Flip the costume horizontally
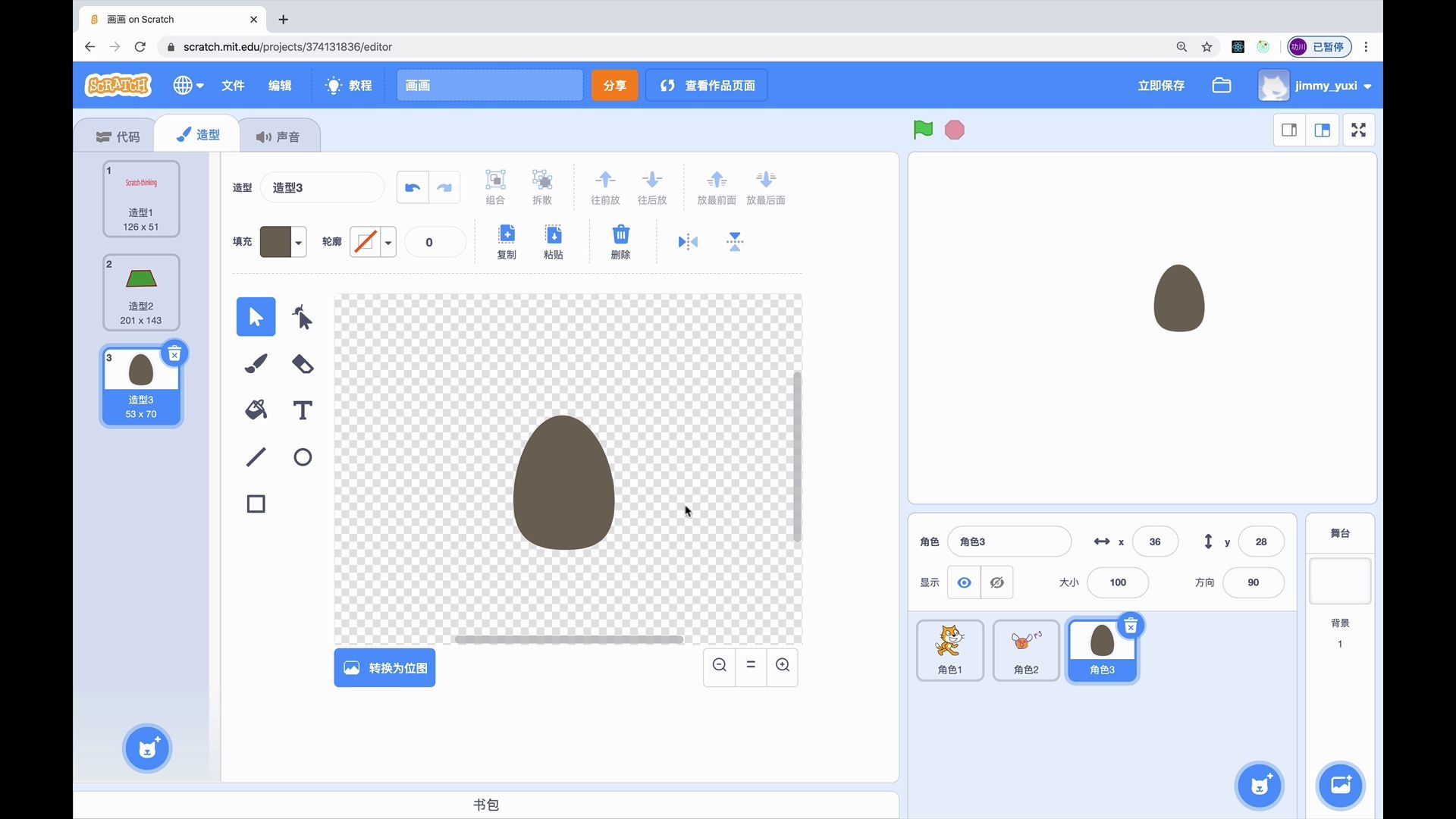1456x819 pixels. click(x=688, y=242)
